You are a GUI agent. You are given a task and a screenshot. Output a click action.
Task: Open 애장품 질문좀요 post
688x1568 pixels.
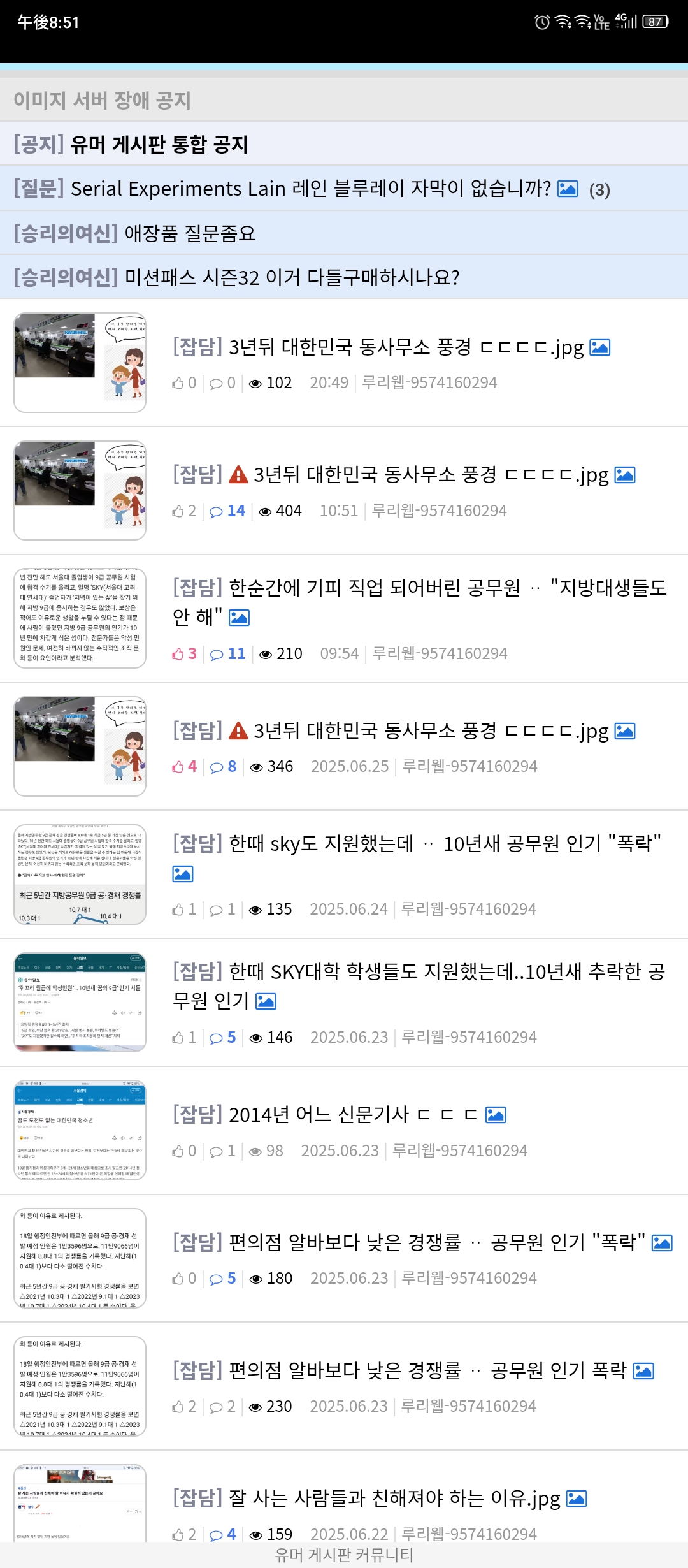click(344, 233)
